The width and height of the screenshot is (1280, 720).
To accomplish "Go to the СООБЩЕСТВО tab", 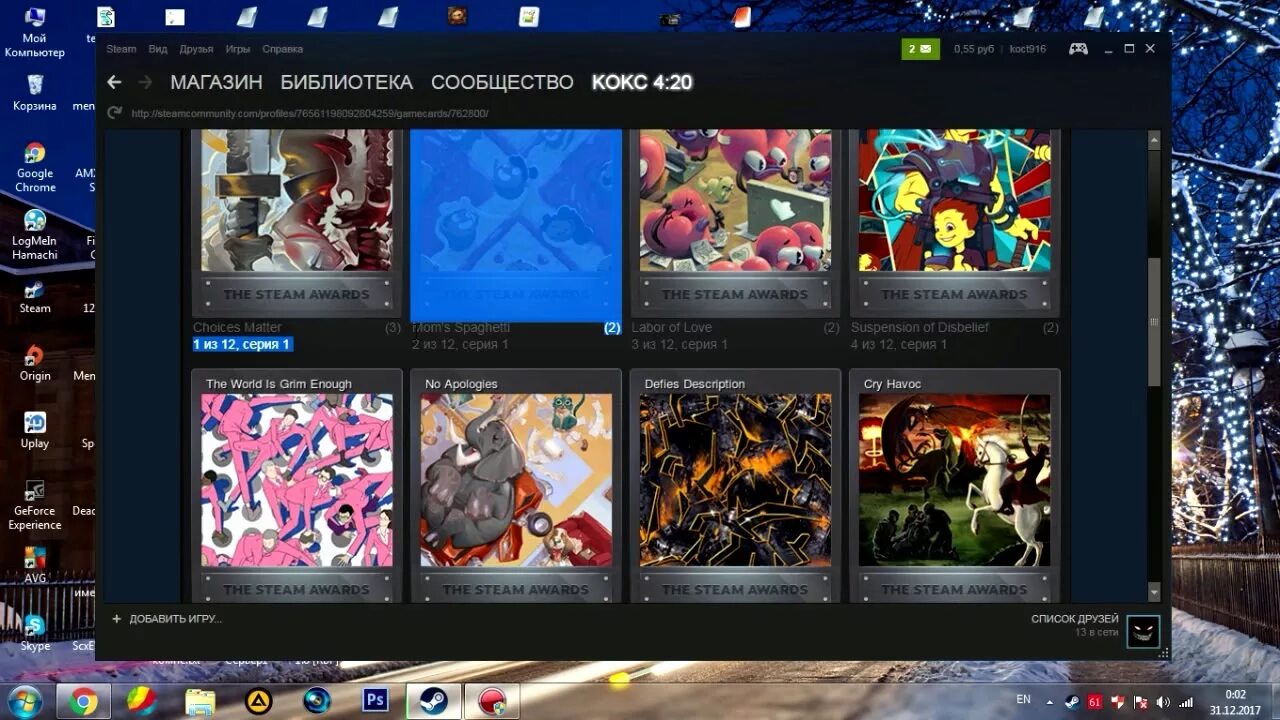I will pyautogui.click(x=502, y=82).
